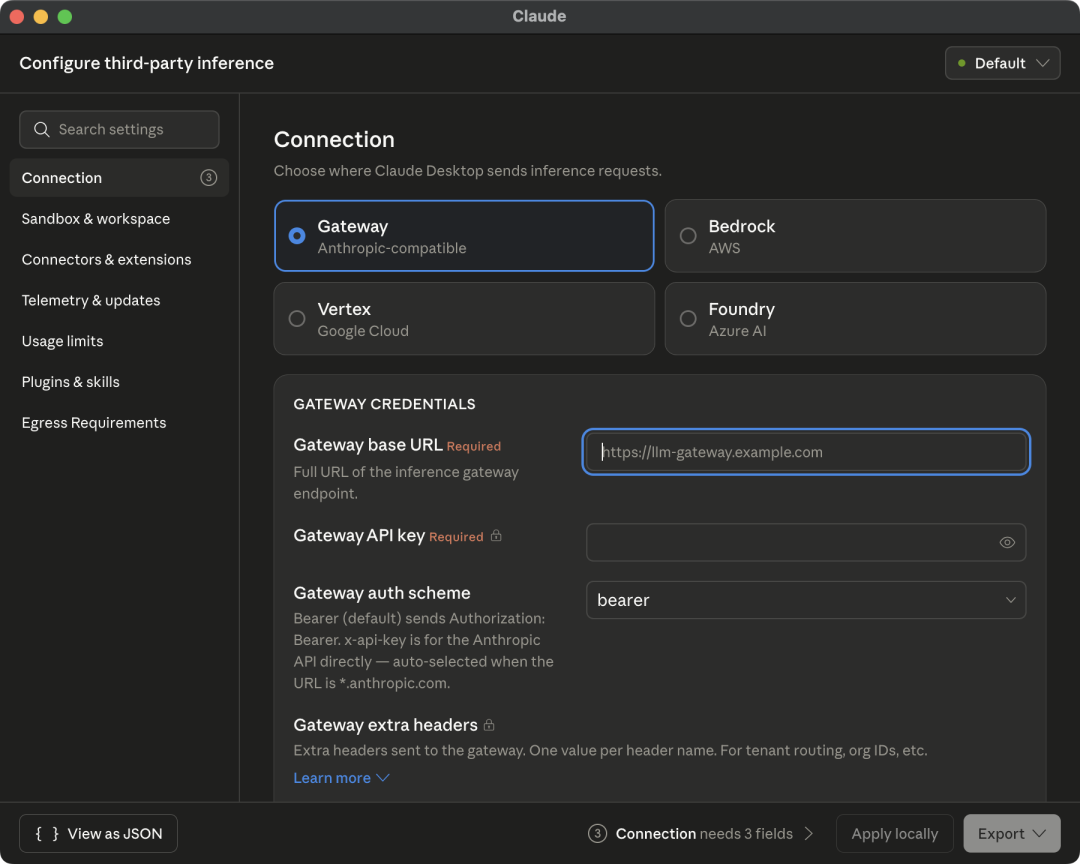Click the Required tag beside Gateway API key

(x=456, y=537)
